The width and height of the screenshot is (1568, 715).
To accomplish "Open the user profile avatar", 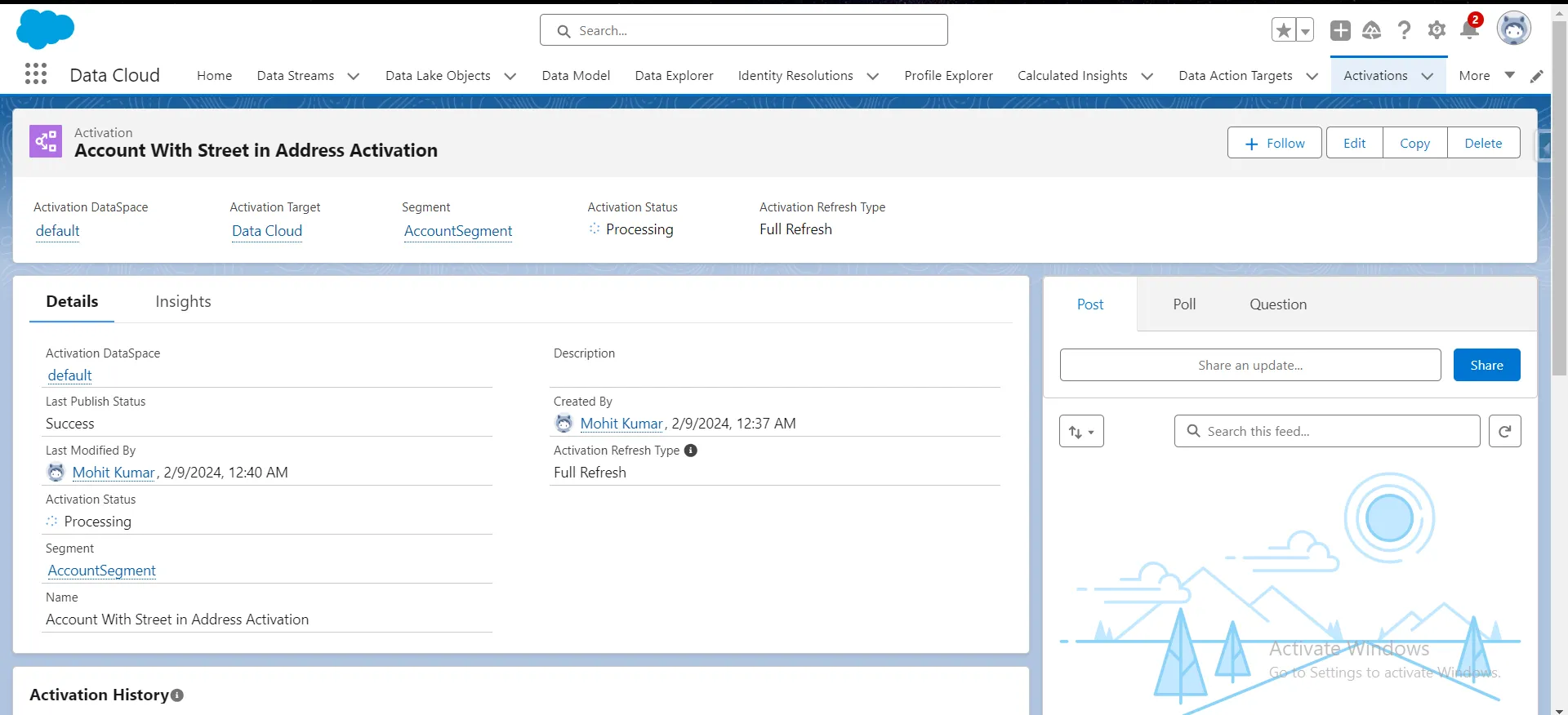I will [1513, 29].
